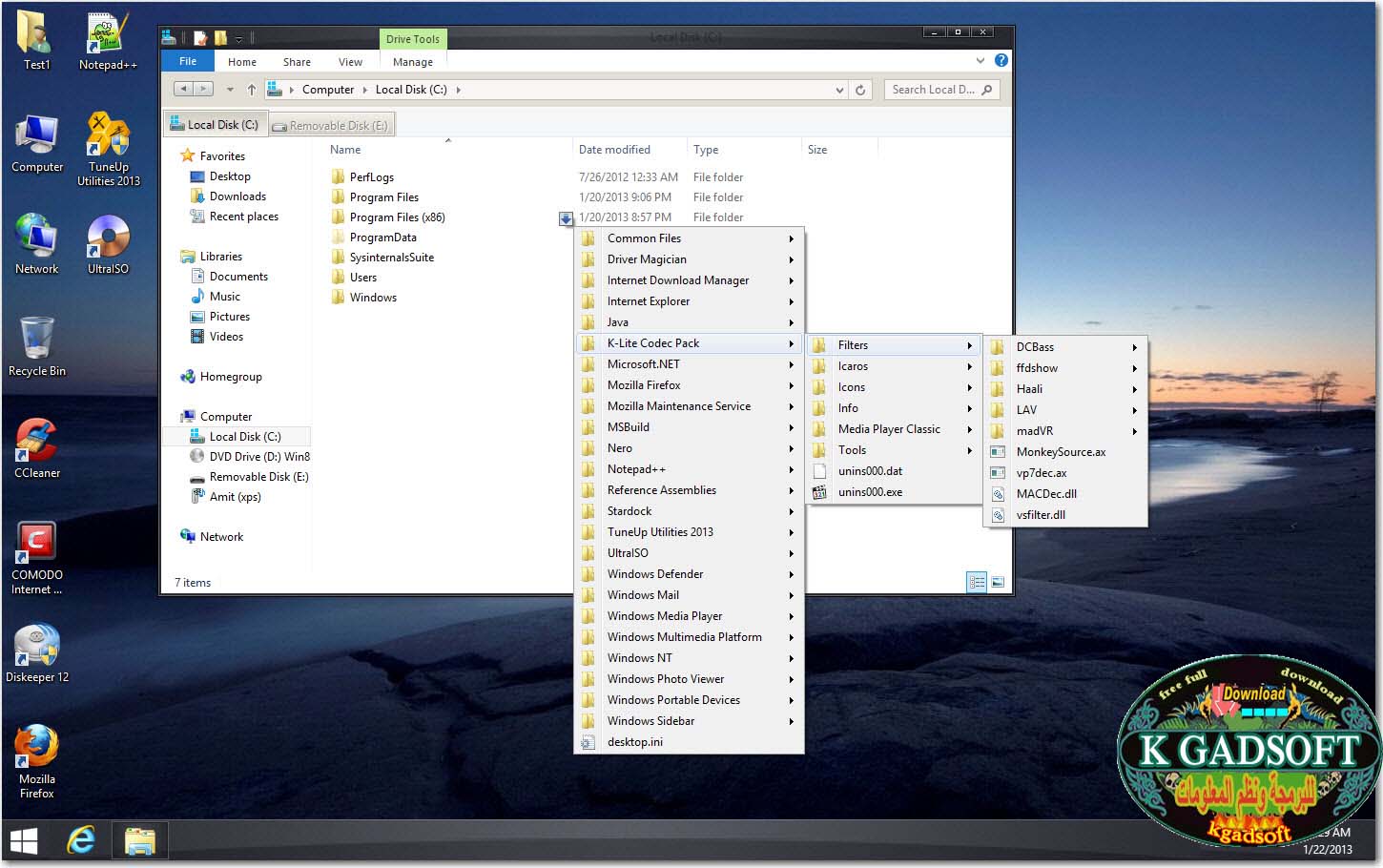Click File Explorer taskbar icon
The image size is (1383, 868).
coord(140,840)
